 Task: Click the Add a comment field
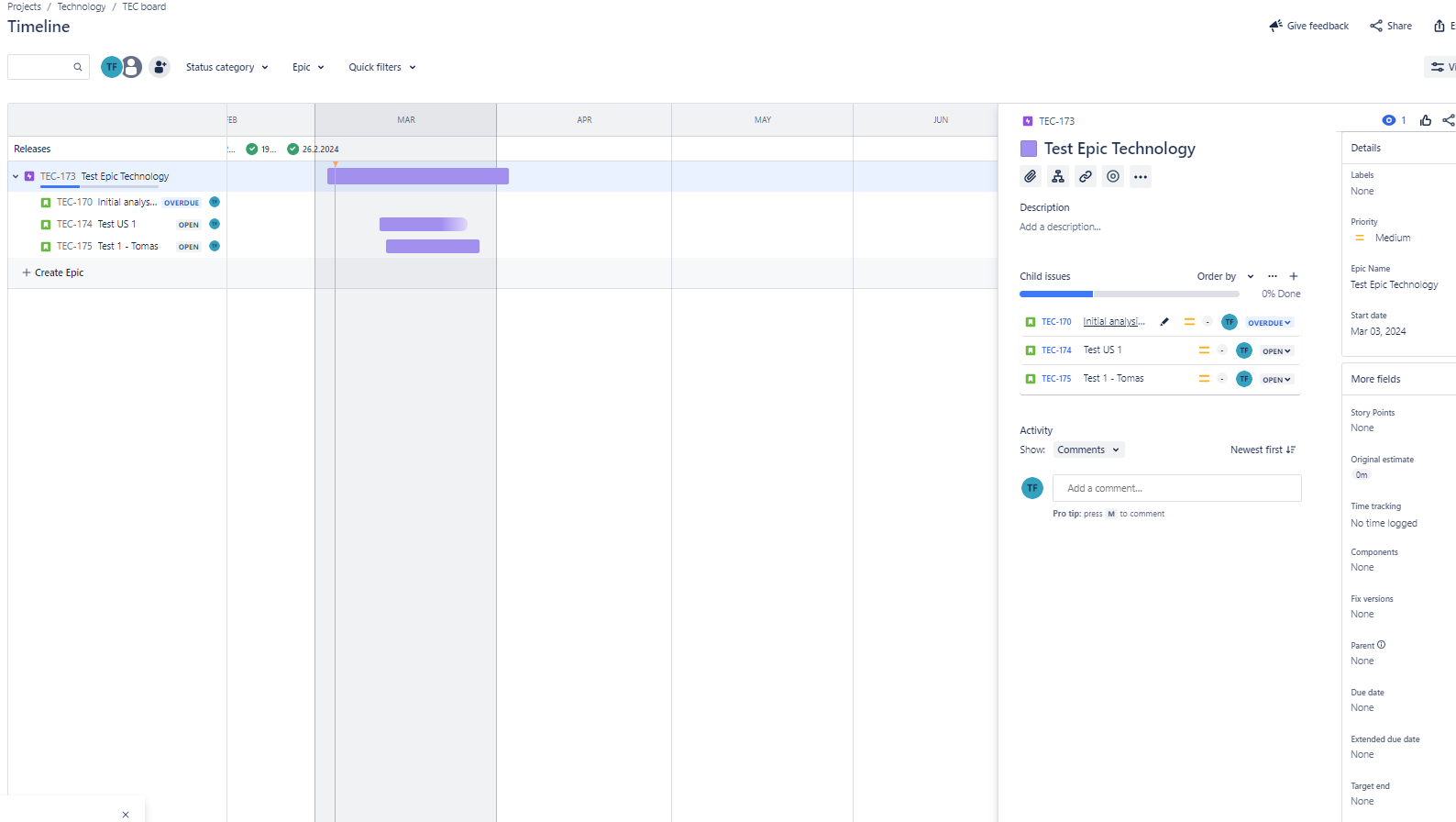tap(1177, 488)
